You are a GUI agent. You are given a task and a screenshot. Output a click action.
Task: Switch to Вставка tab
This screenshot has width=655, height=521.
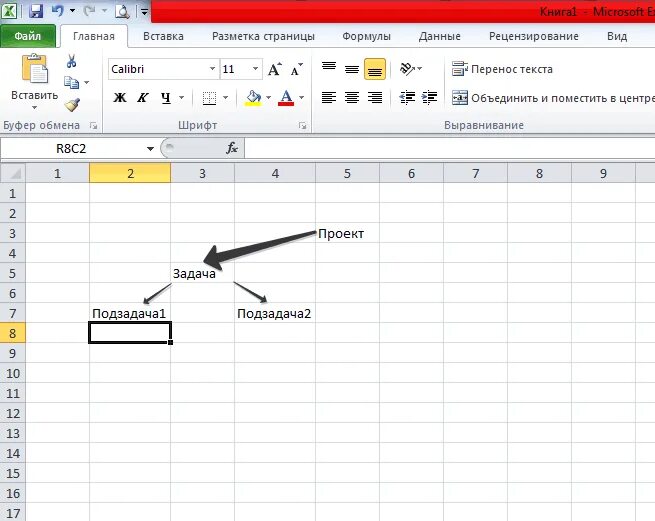tap(163, 36)
